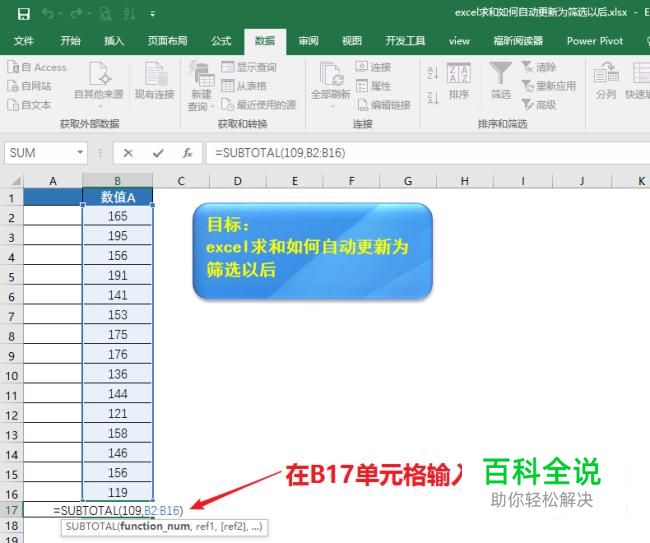Click the SUBTOTAL formula in cell B17
The height and width of the screenshot is (543, 650).
[118, 510]
